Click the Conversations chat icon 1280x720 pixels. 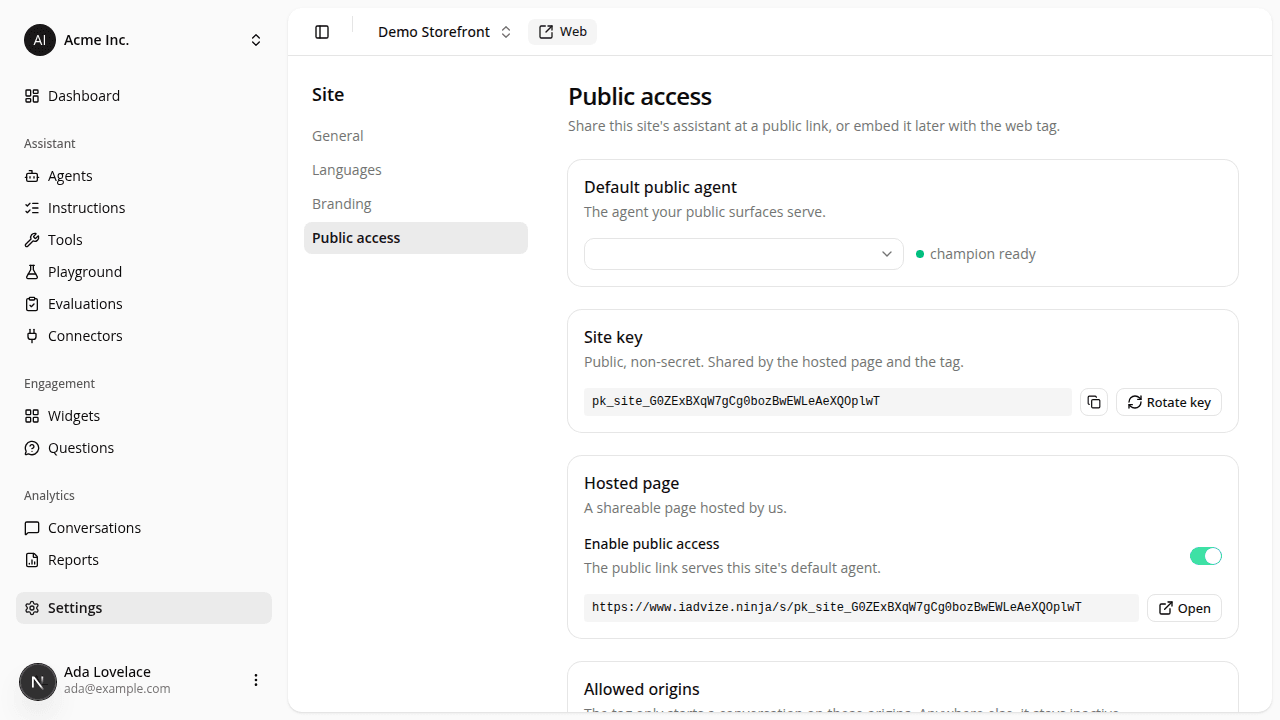point(32,528)
